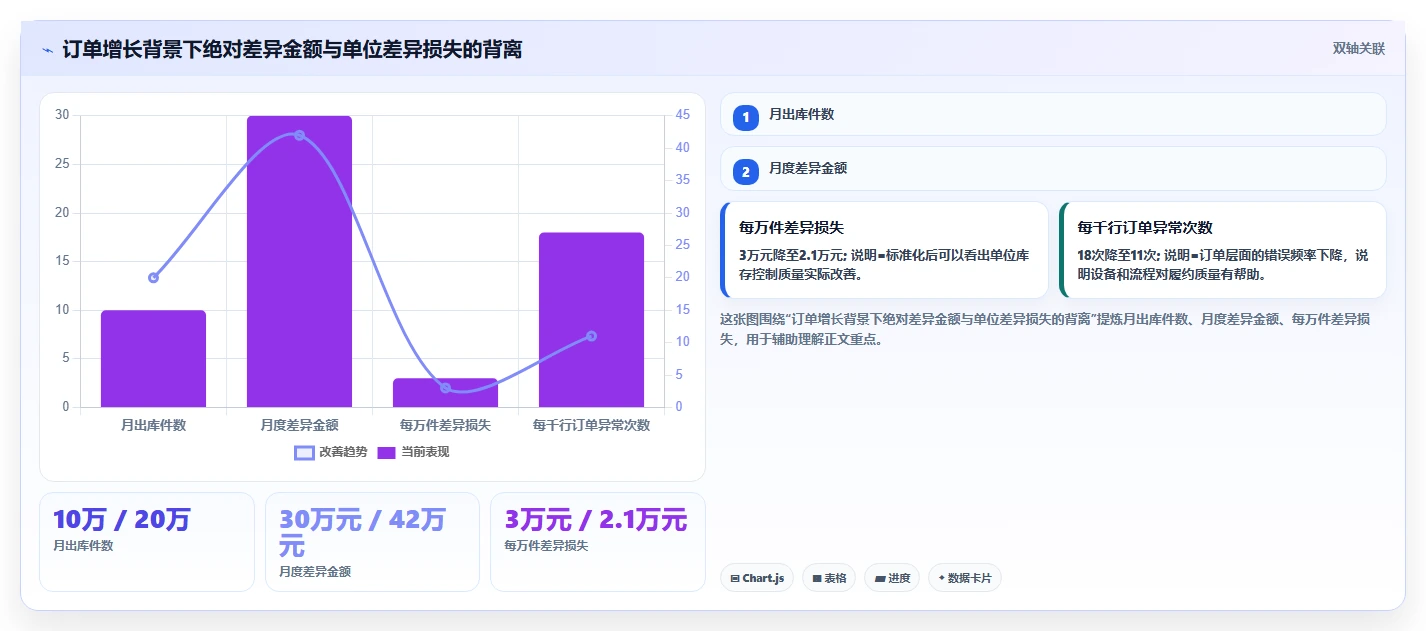Viewport: 1426px width, 631px height.
Task: Click the chart title 订单增长背景下绝对差异金额
Action: (292, 49)
